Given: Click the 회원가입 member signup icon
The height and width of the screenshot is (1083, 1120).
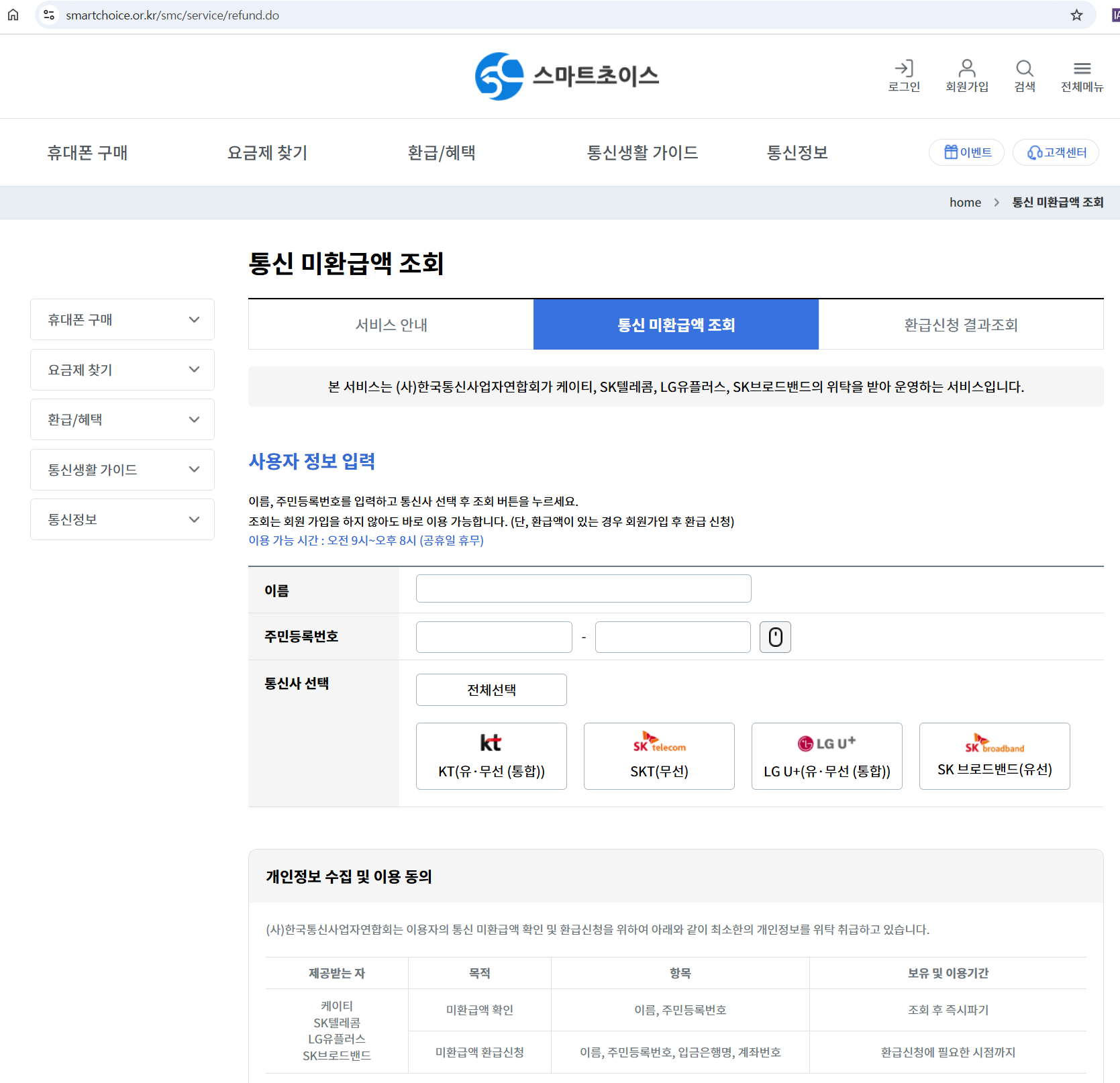Looking at the screenshot, I should [966, 74].
